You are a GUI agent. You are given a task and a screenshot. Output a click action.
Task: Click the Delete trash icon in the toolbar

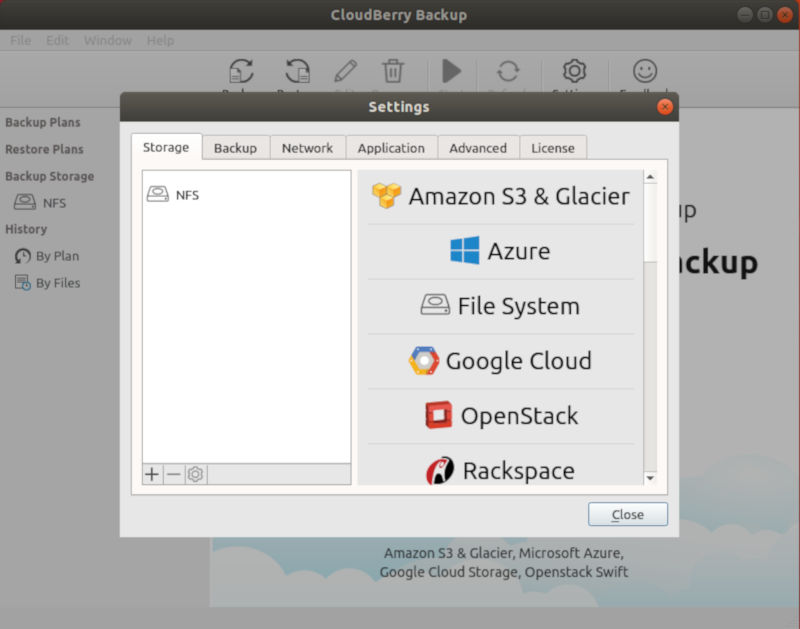tap(393, 70)
